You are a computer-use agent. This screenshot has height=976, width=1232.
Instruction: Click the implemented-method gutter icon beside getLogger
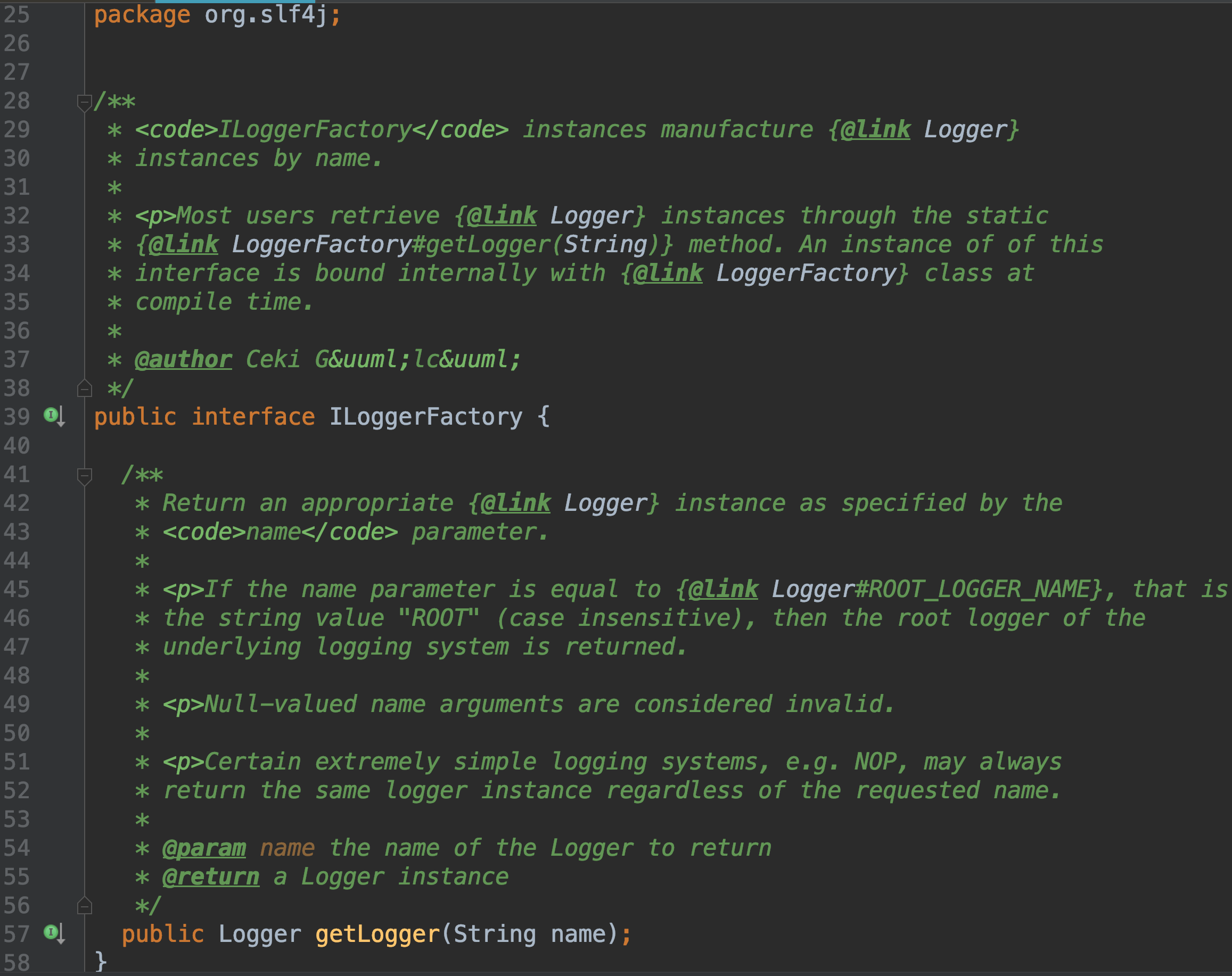pos(54,934)
